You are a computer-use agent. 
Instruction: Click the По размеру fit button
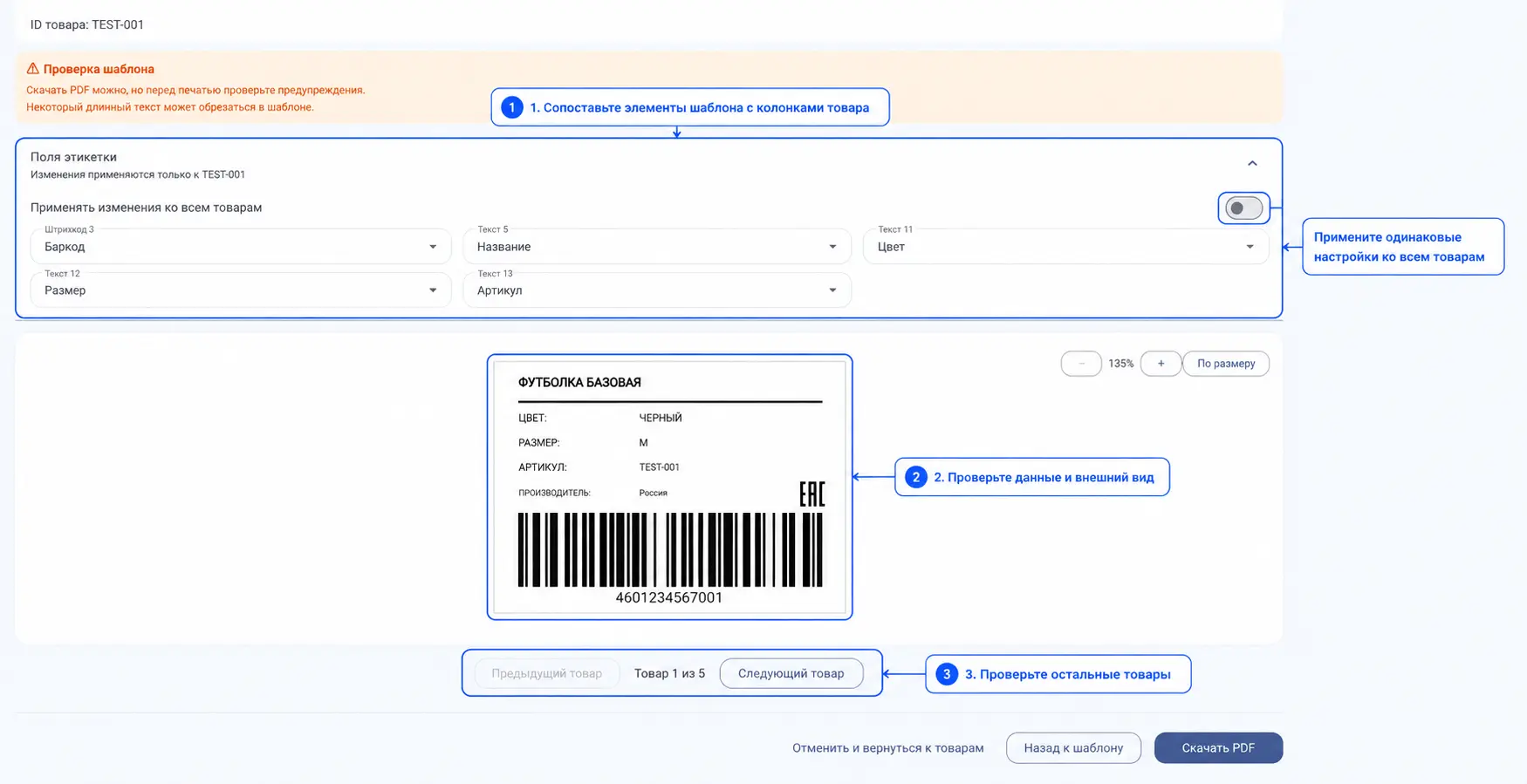click(1226, 364)
